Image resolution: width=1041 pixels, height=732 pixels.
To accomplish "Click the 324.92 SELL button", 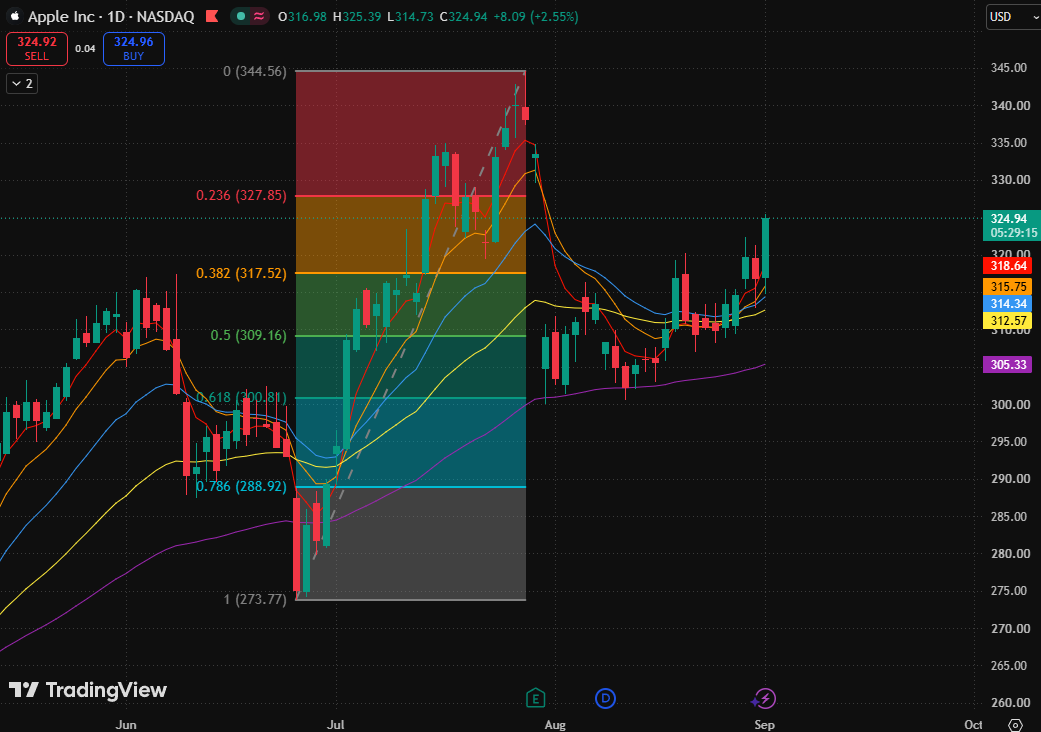I will [x=37, y=48].
